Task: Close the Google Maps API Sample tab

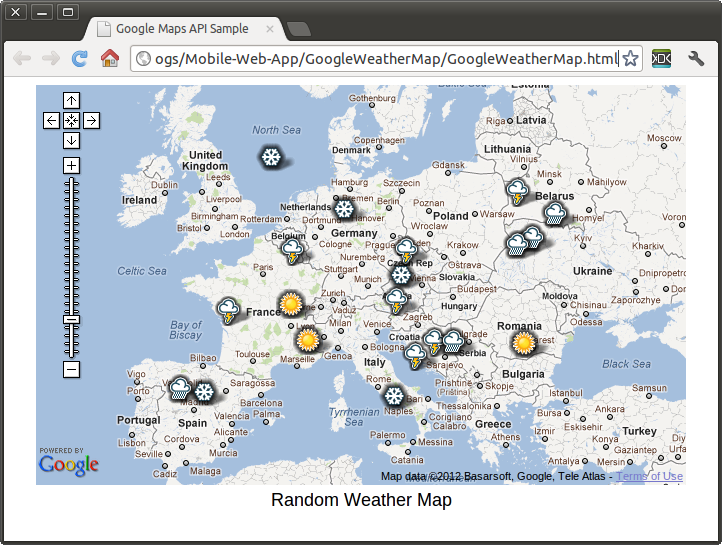Action: coord(270,29)
